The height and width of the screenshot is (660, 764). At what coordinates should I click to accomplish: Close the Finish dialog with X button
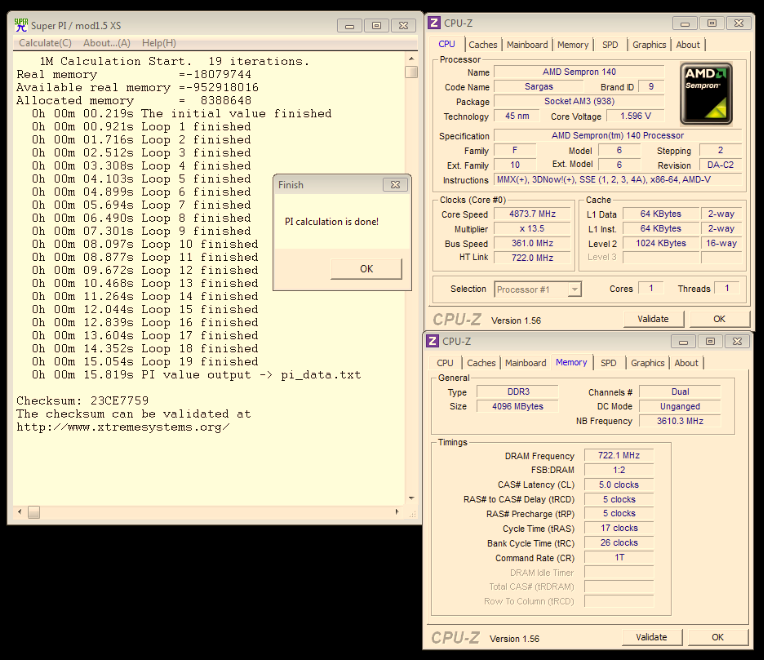point(395,185)
